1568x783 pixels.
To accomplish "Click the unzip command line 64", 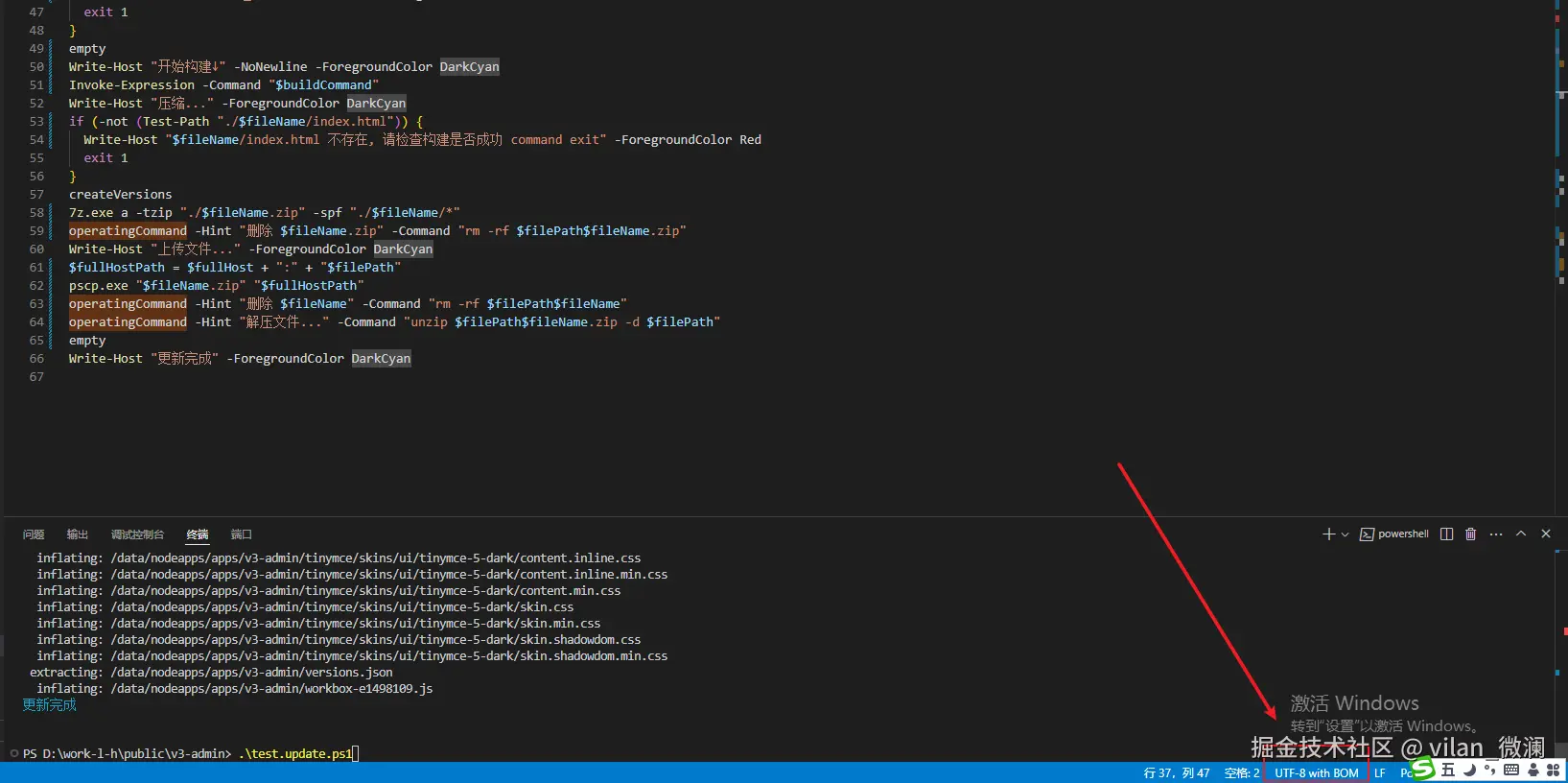I will click(394, 321).
